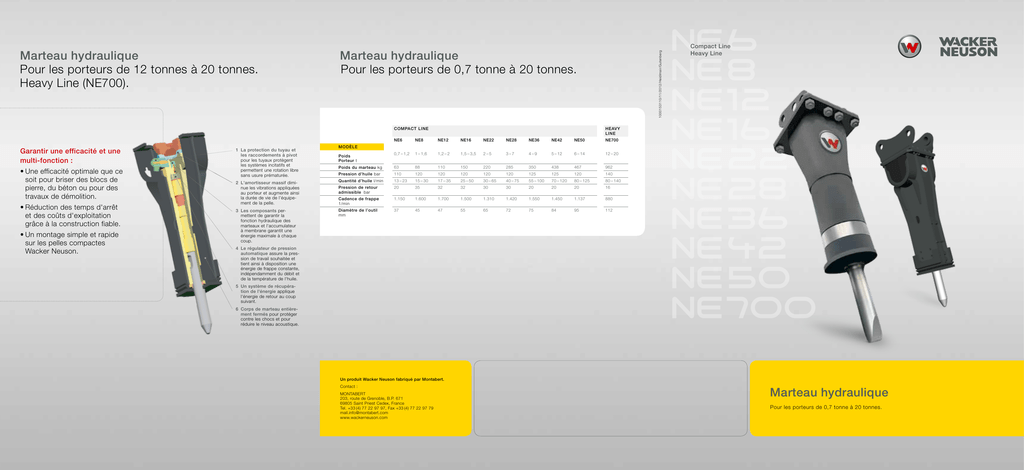Click the tool diameter value 37
The height and width of the screenshot is (470, 1024).
tap(396, 210)
